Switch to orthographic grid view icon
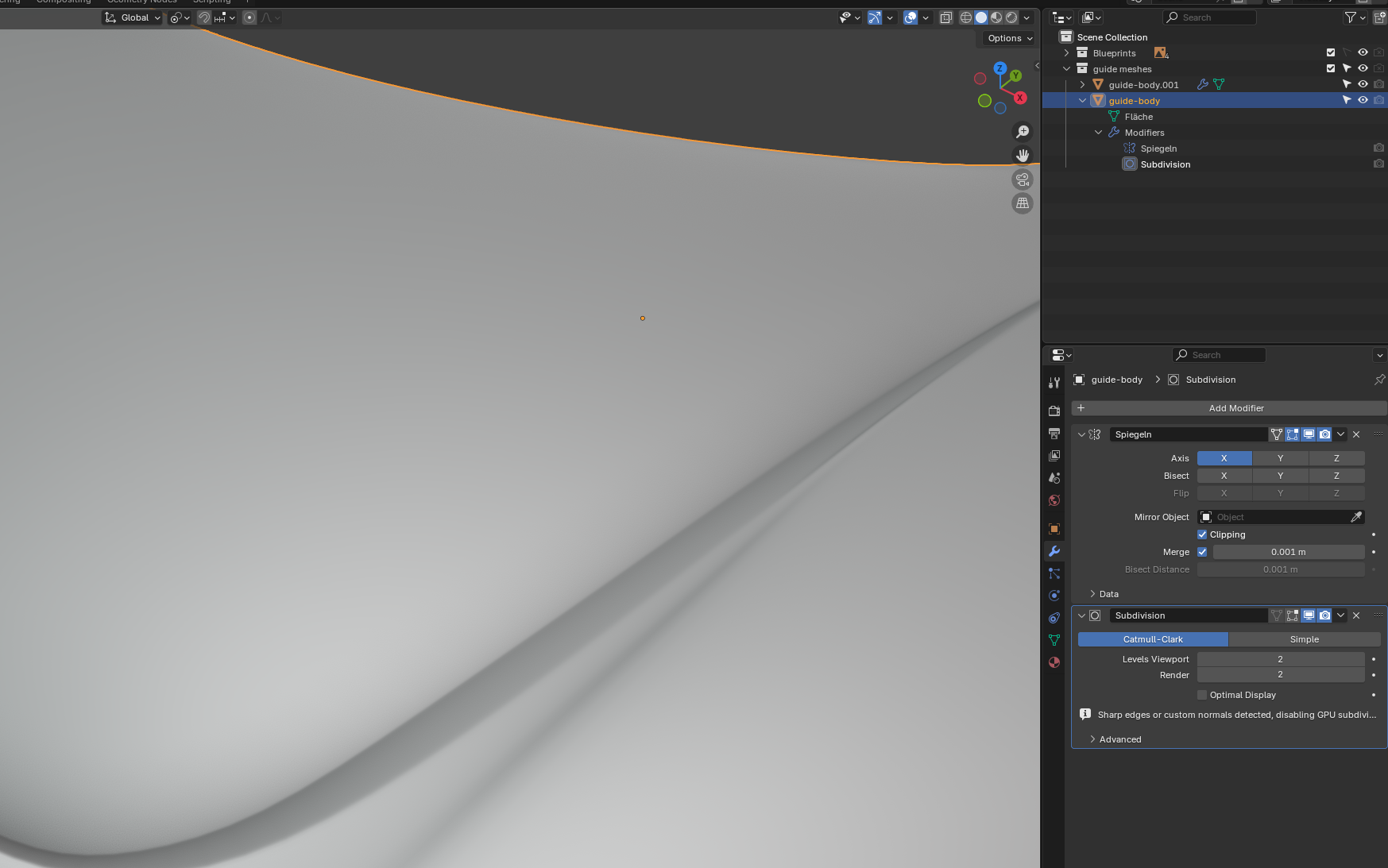This screenshot has height=868, width=1388. click(1023, 203)
